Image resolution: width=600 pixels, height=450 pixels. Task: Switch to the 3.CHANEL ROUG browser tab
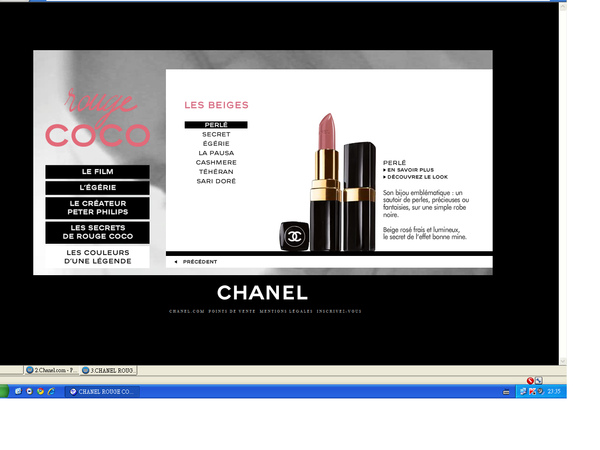click(108, 370)
